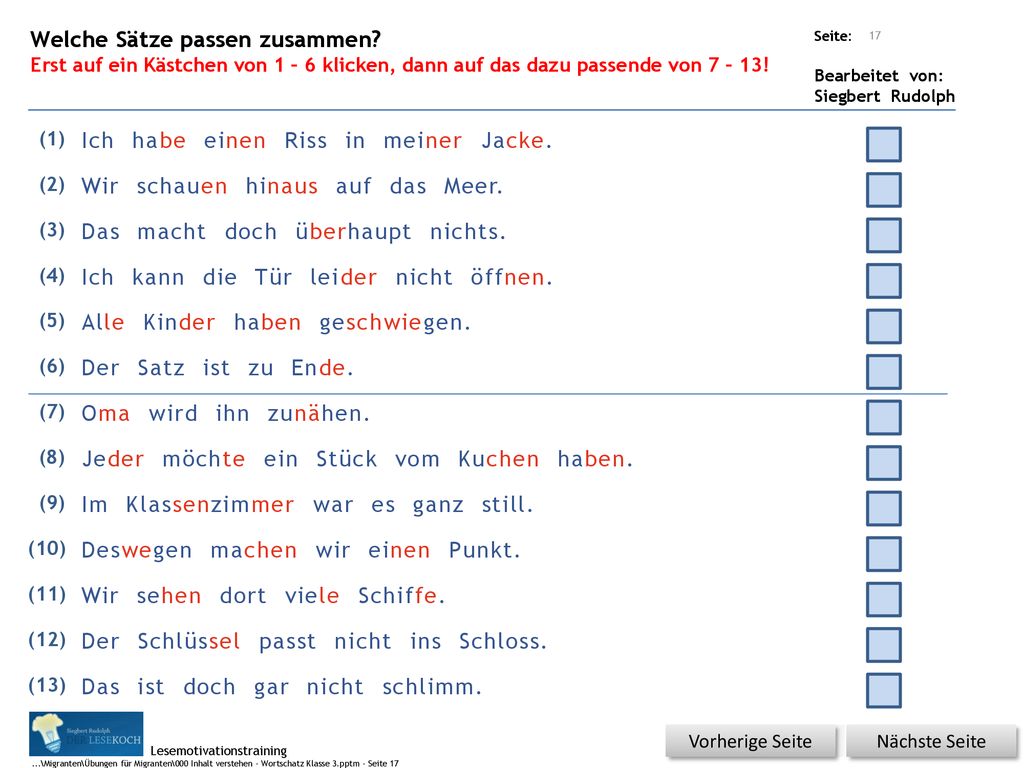Click the Lesemotivationstraining label

pos(219,750)
